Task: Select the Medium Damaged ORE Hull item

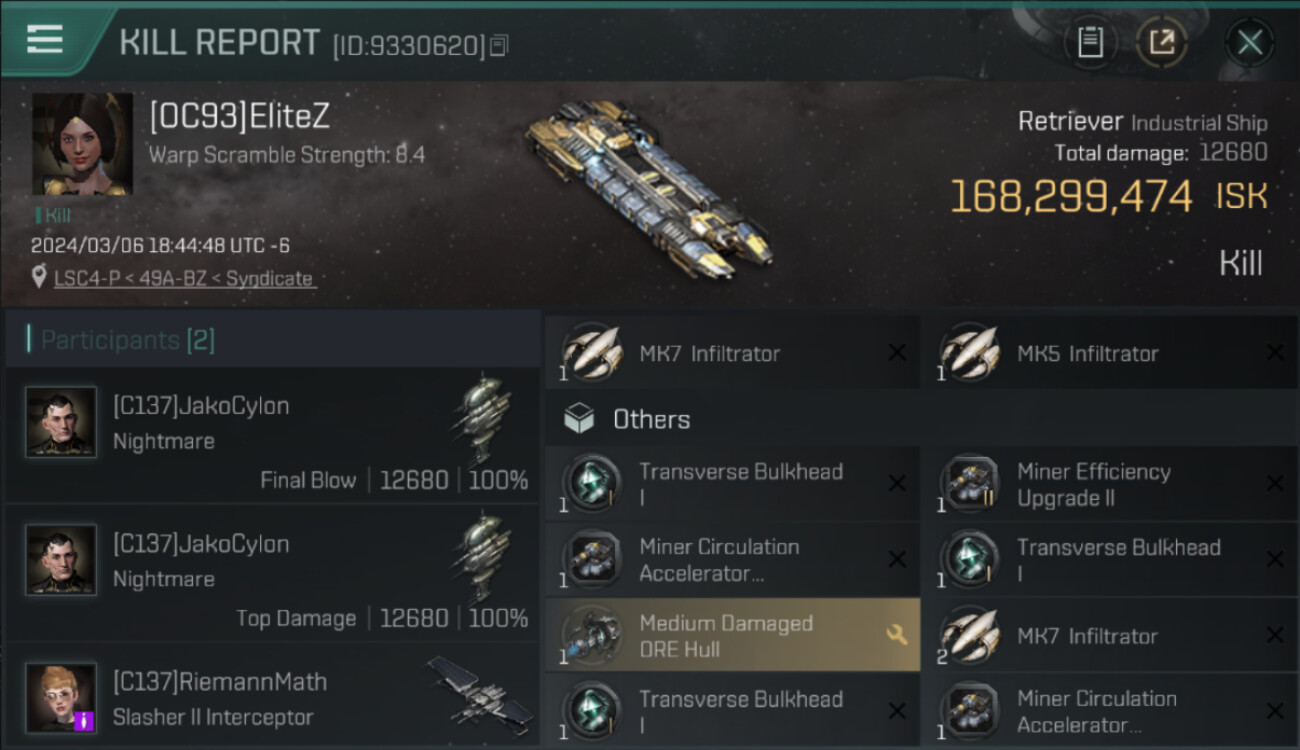Action: 732,636
